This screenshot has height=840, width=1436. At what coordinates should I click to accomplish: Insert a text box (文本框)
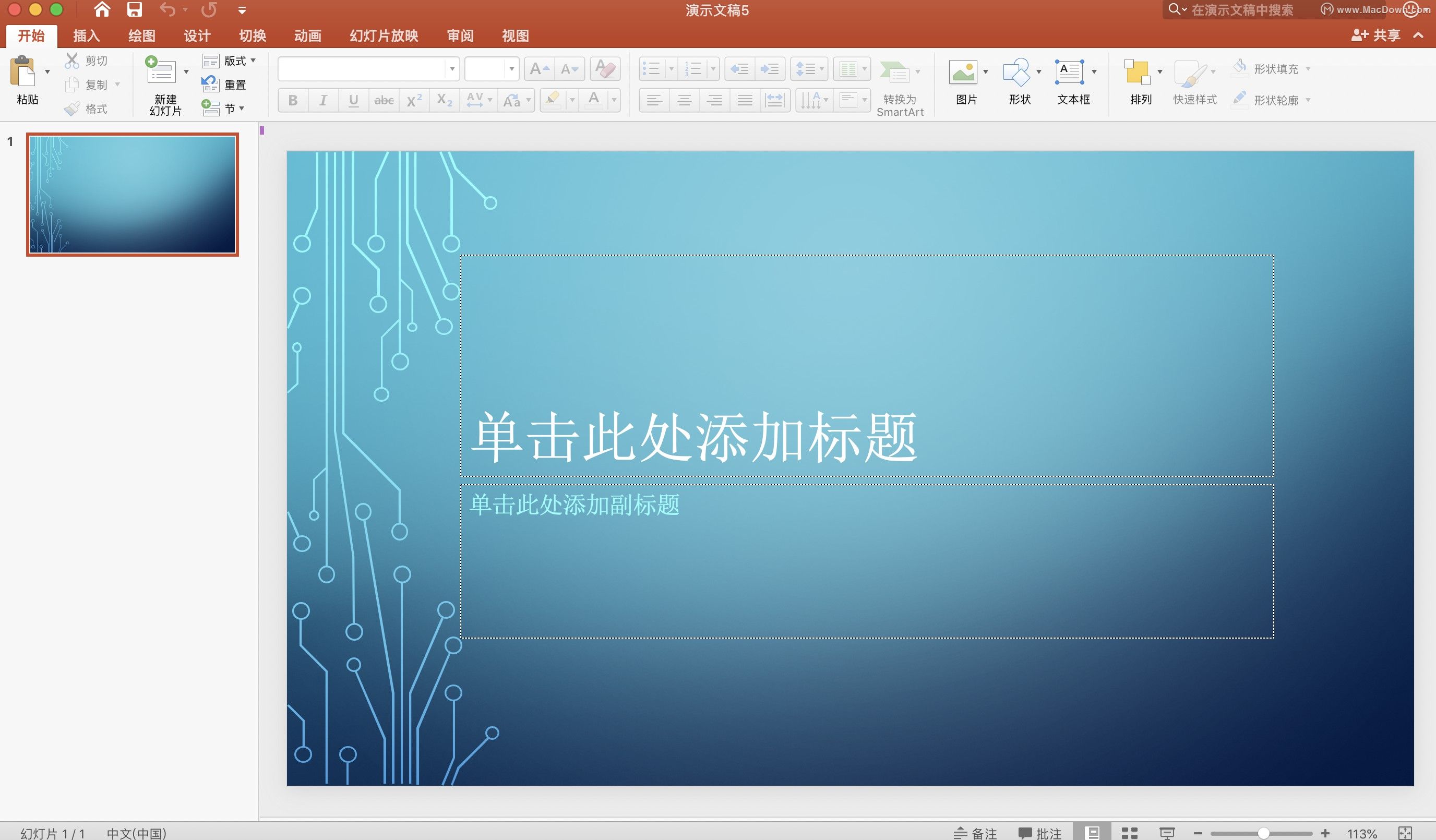1071,82
